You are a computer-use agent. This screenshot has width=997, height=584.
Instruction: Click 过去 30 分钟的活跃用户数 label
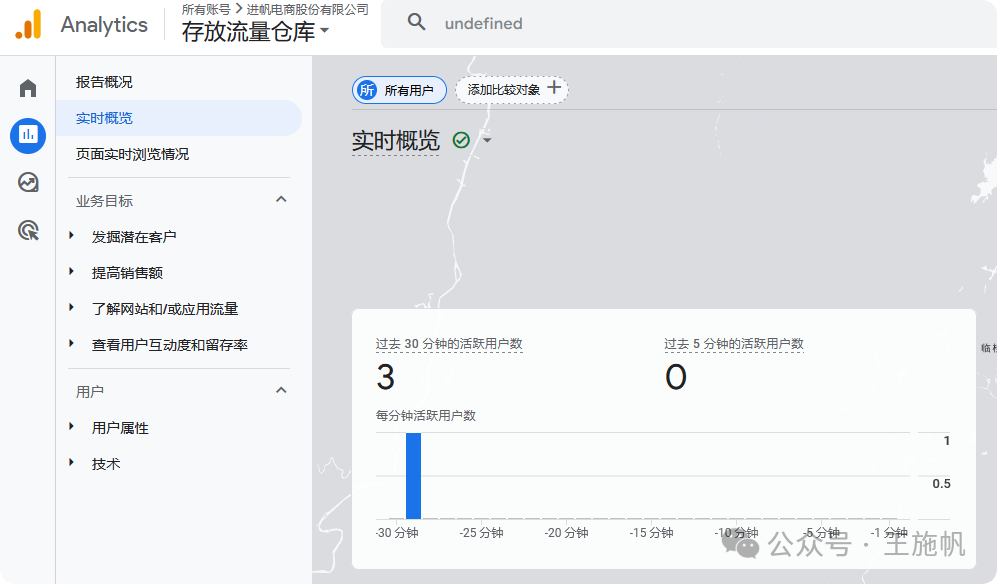point(449,344)
